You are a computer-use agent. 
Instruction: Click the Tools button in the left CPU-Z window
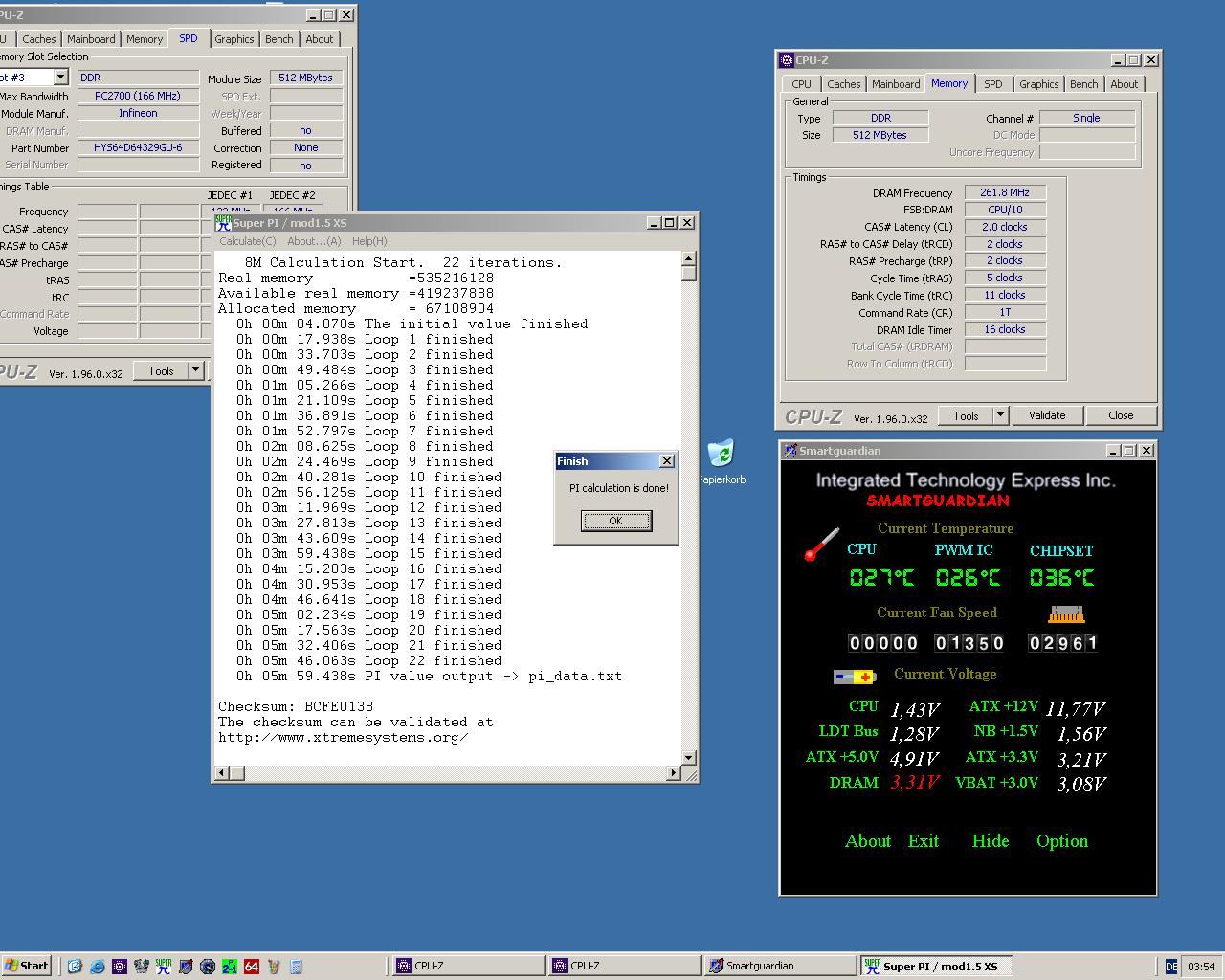[161, 370]
